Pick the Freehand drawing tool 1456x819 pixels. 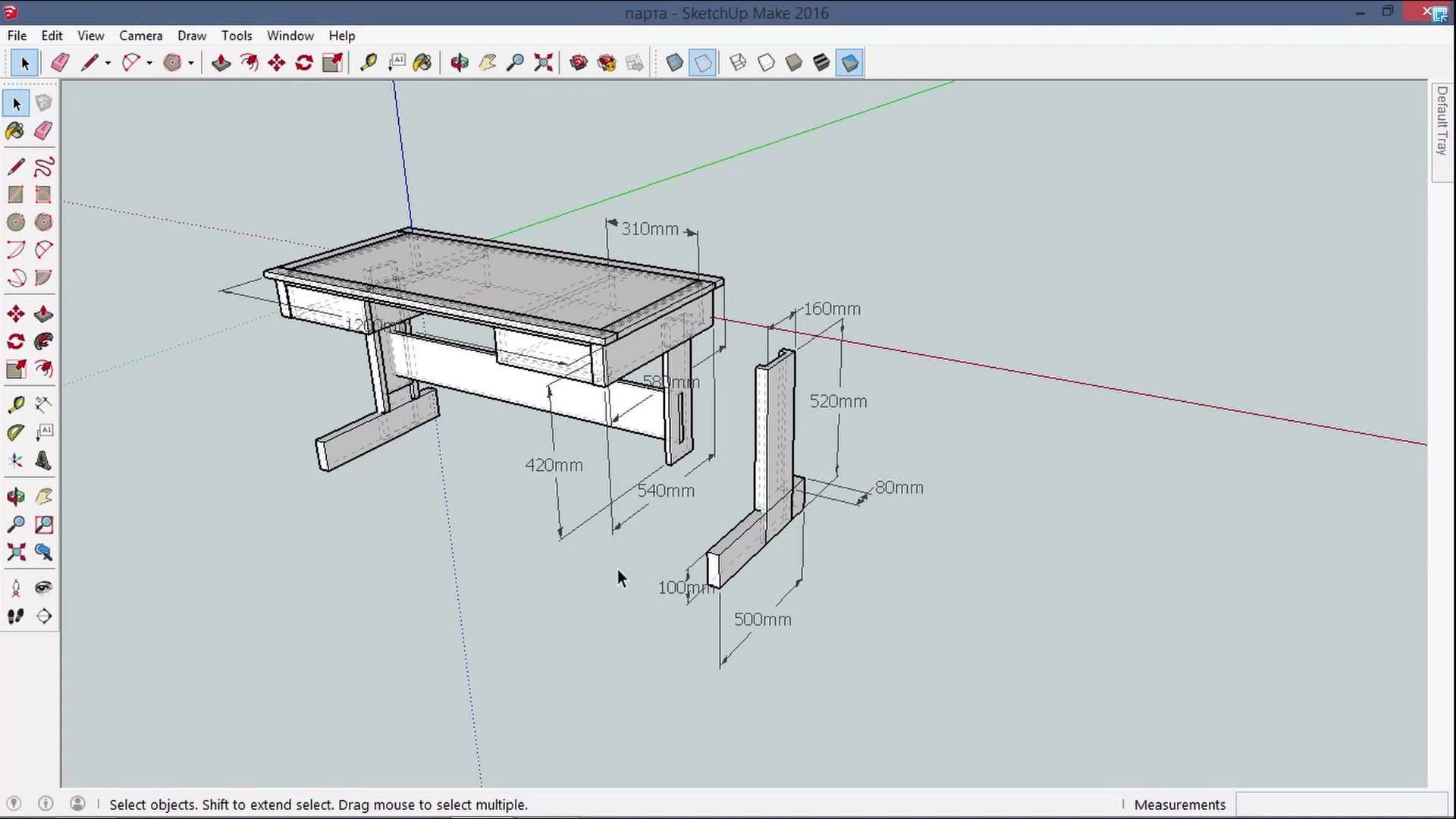(43, 167)
